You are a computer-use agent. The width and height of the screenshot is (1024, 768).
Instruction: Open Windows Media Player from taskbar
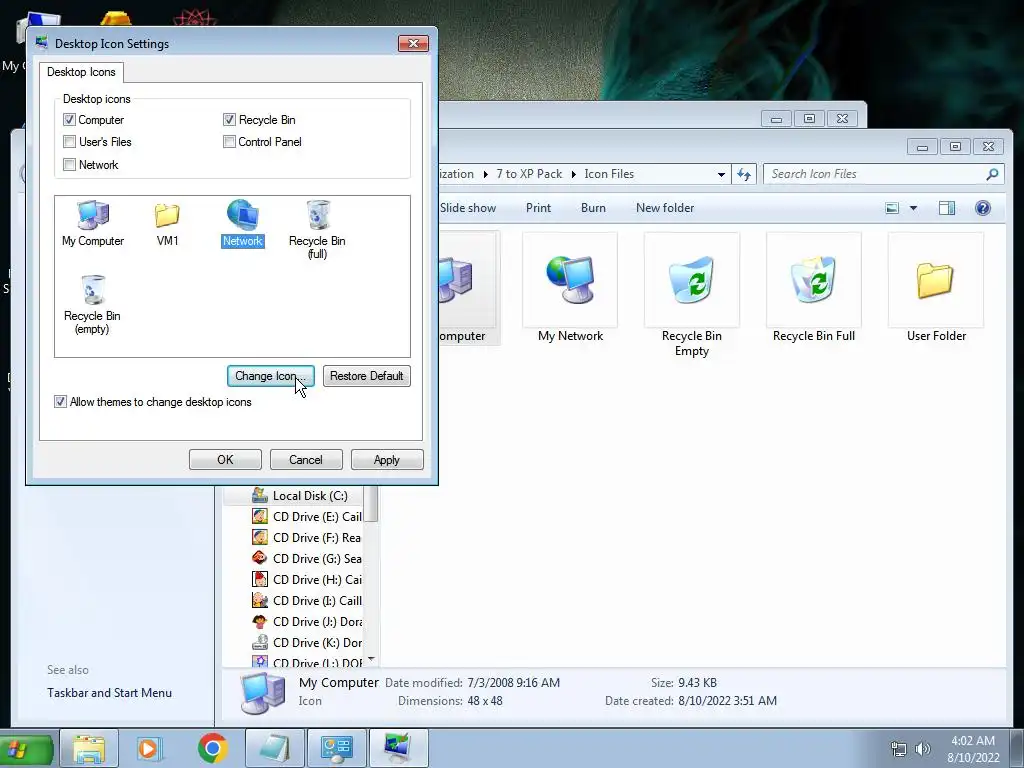click(149, 748)
